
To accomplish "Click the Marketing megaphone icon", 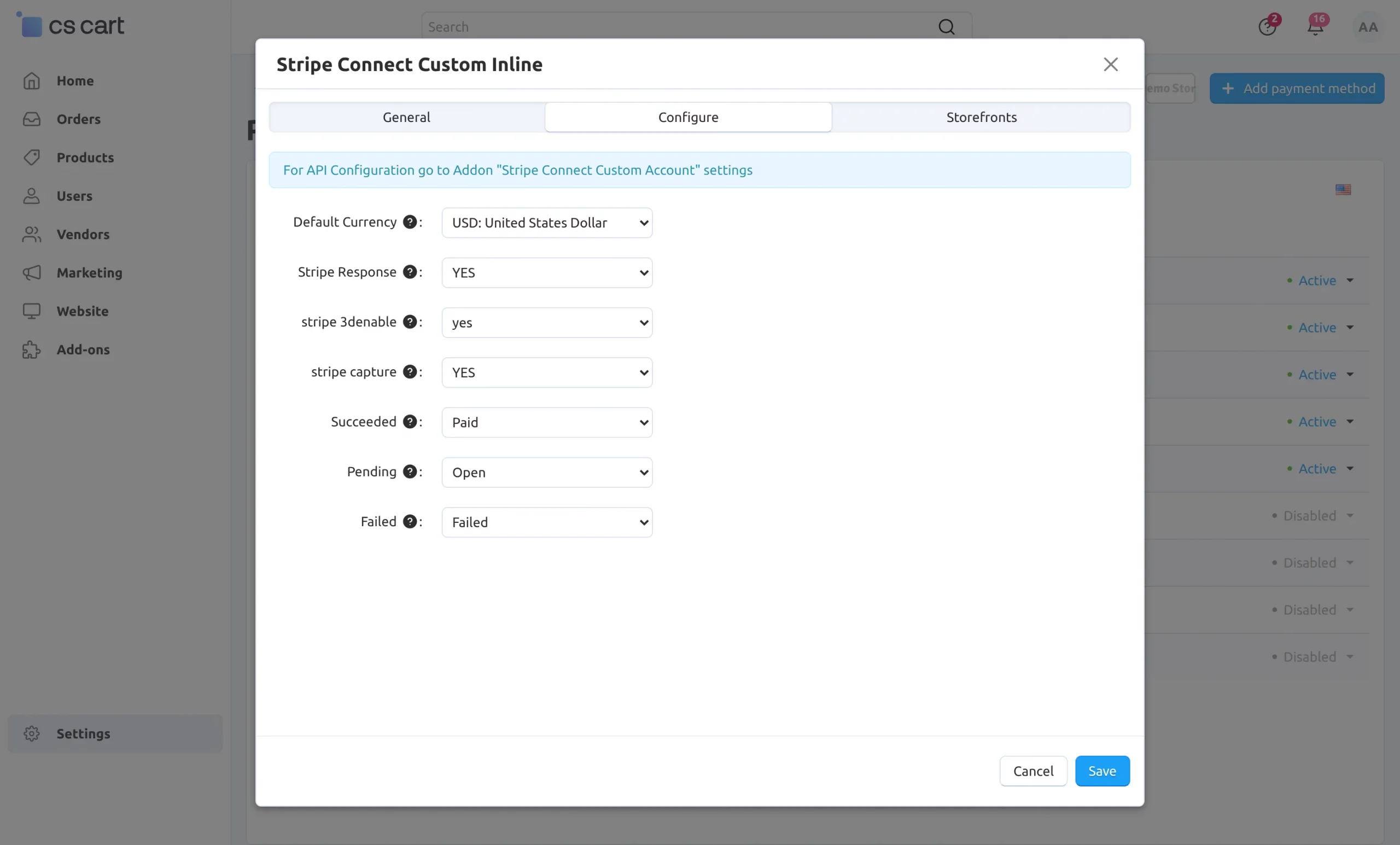I will pos(31,273).
